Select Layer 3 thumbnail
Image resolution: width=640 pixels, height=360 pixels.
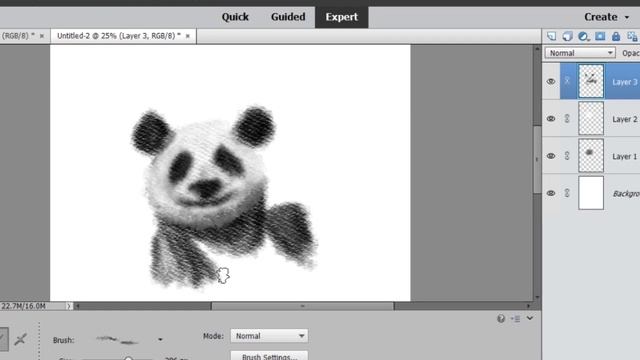point(591,81)
